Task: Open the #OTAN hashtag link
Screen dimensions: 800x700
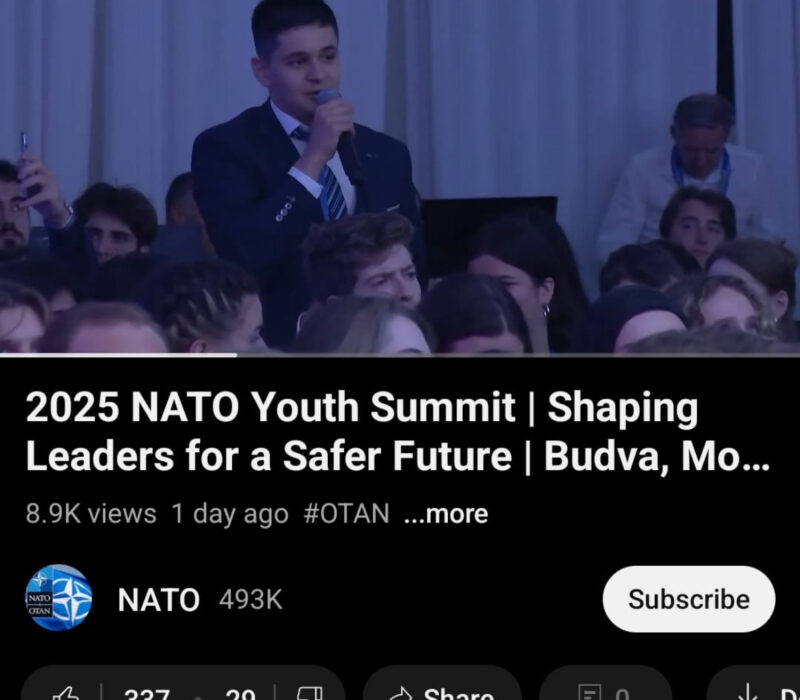Action: (346, 513)
